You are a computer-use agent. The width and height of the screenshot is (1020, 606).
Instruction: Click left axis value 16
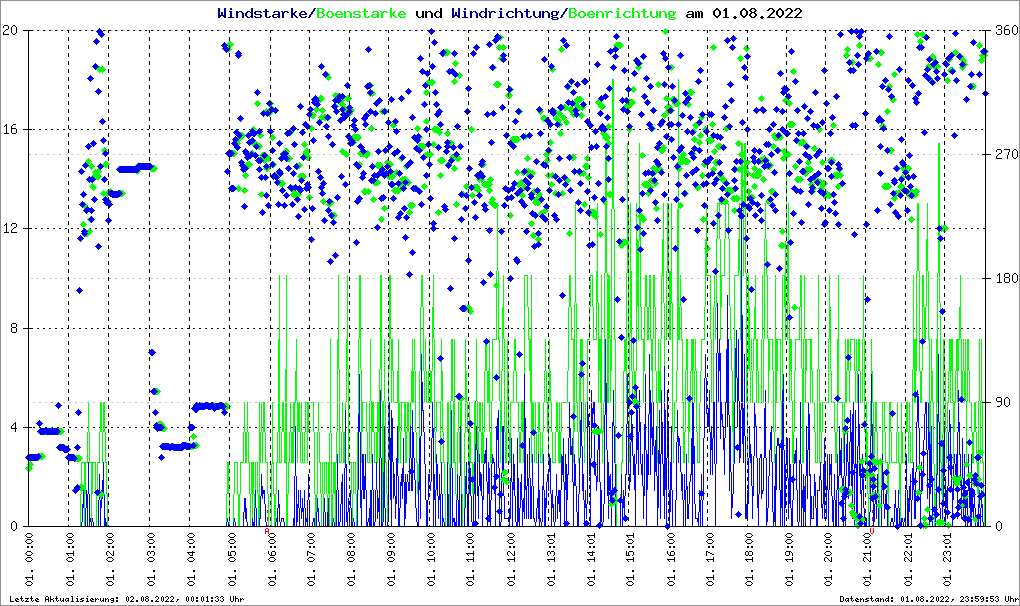click(x=14, y=130)
